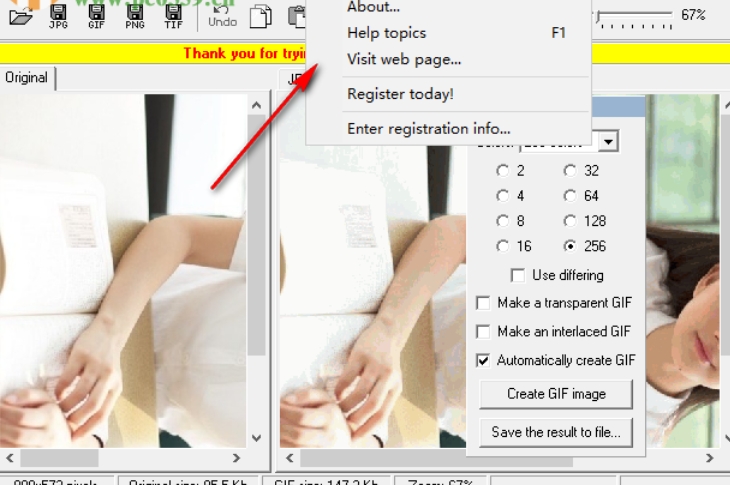This screenshot has height=485, width=730.
Task: Click the Original image preview
Action: 123,271
